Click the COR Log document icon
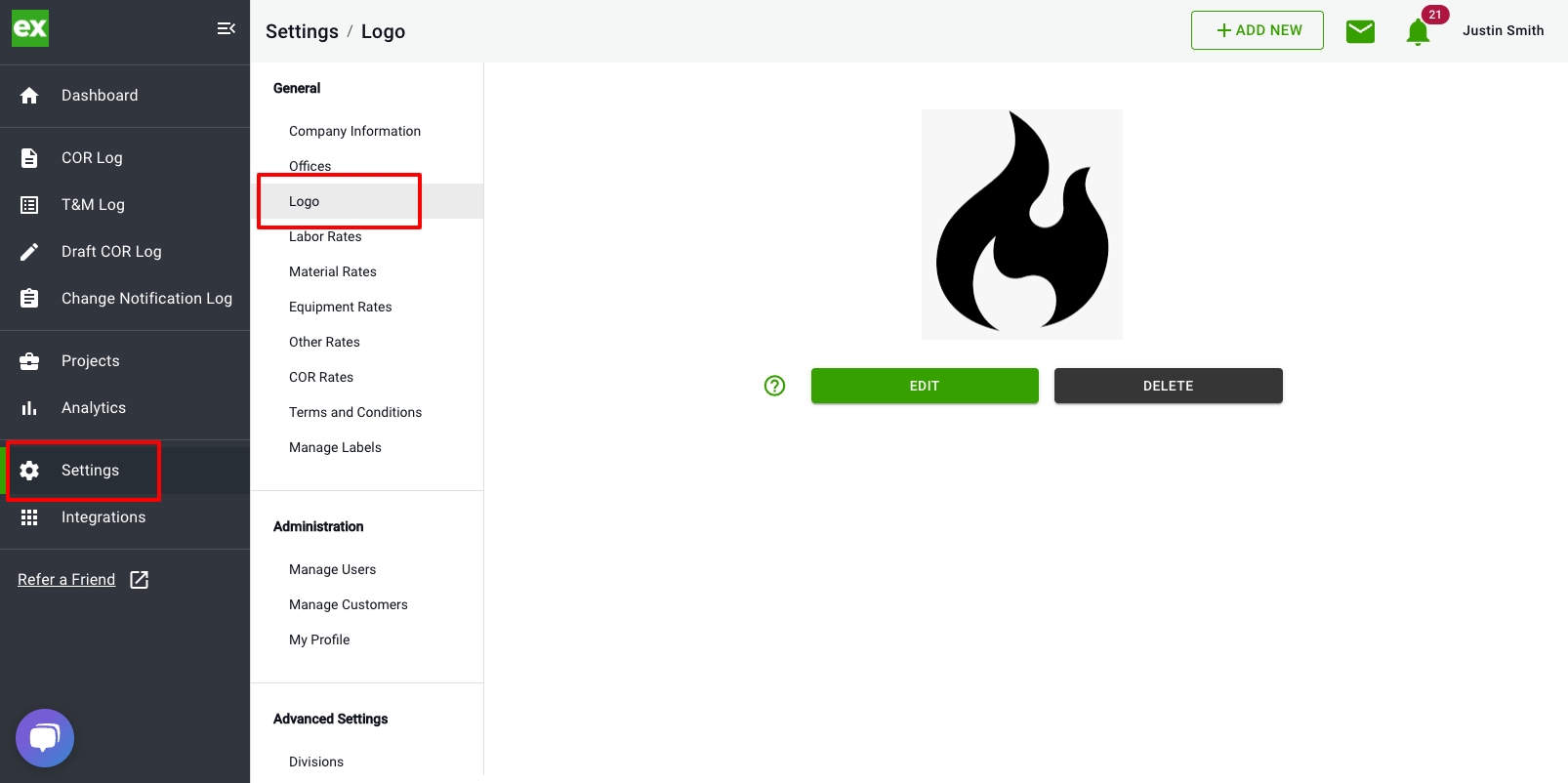 (29, 158)
